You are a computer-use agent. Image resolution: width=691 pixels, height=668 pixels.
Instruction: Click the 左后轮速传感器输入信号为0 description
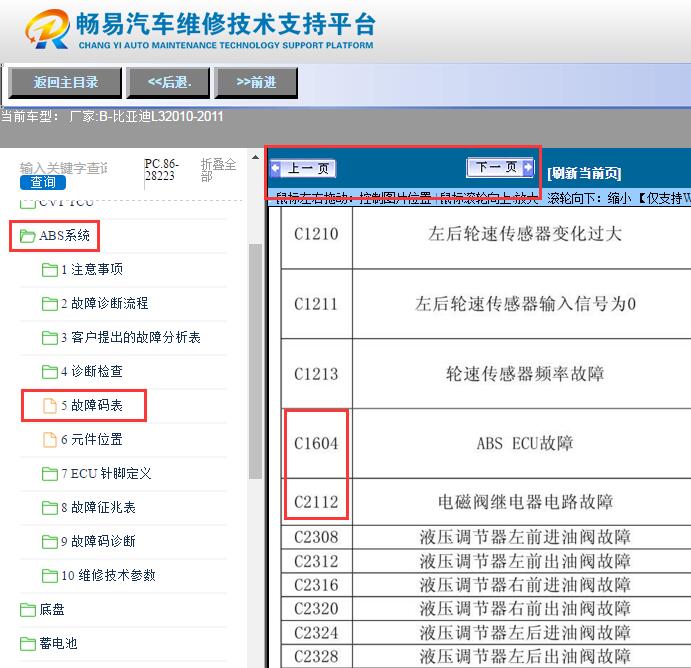click(x=525, y=304)
